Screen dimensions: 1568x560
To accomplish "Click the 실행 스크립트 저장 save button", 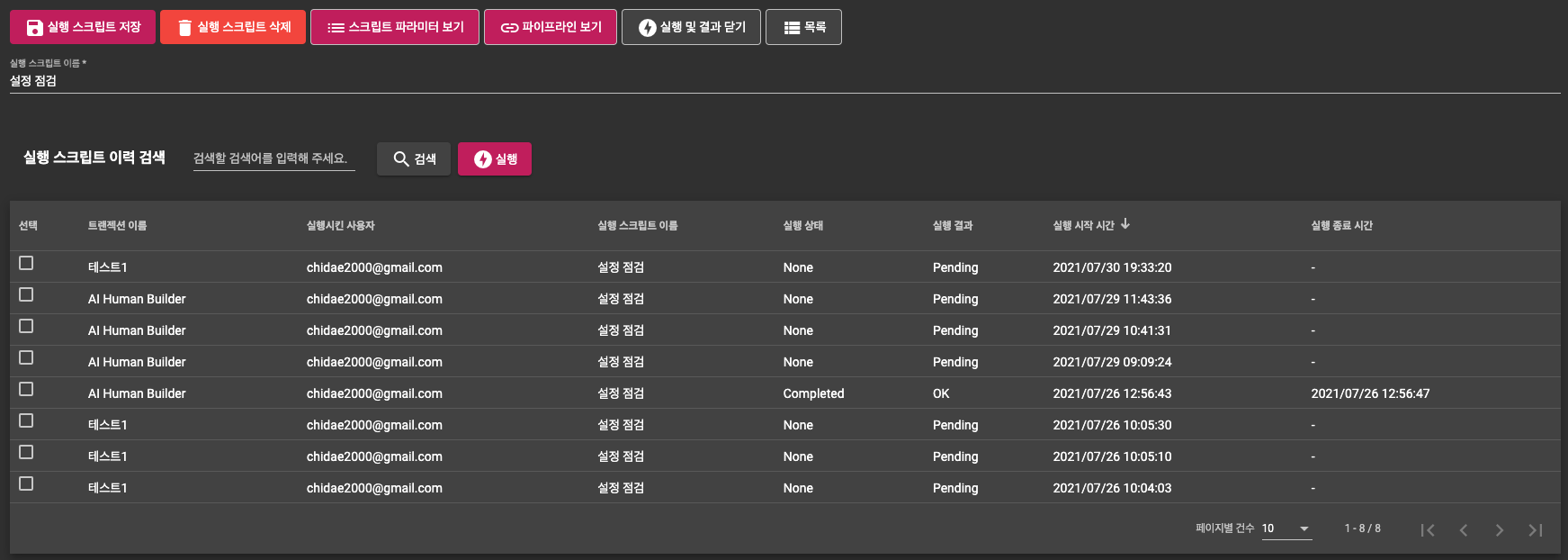I will tap(83, 27).
